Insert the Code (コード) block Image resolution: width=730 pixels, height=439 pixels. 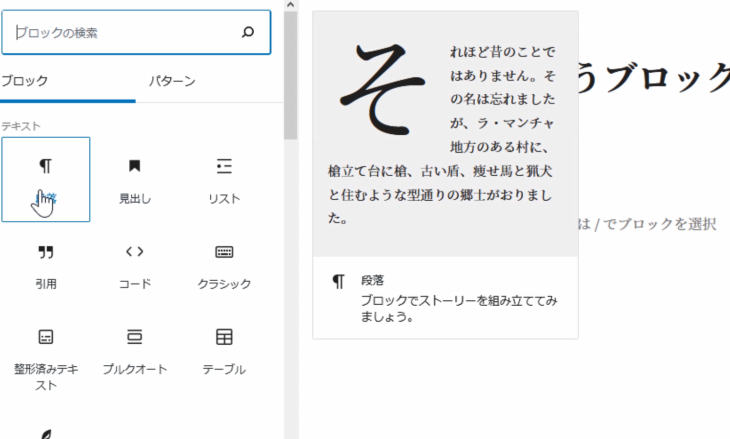tap(135, 265)
